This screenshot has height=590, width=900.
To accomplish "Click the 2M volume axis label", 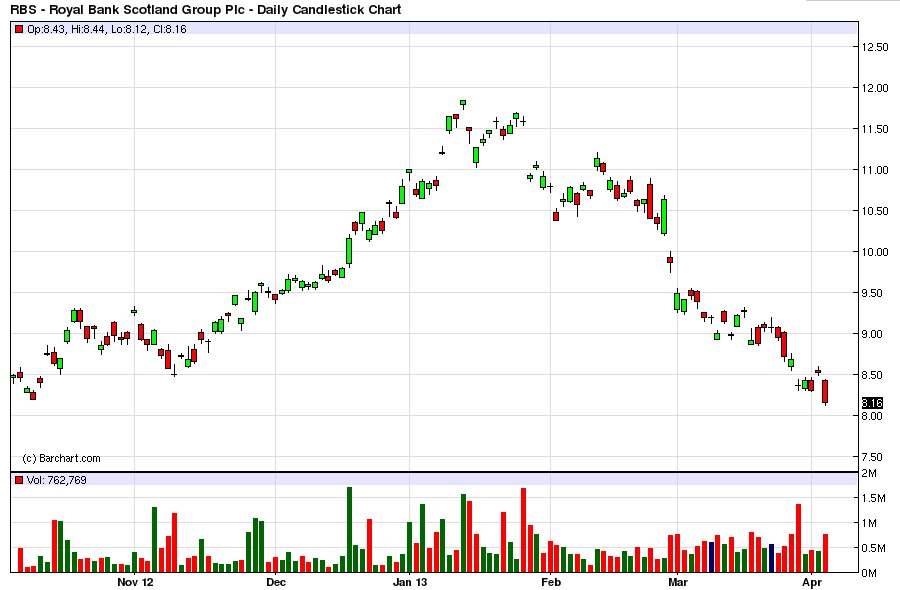I will (869, 472).
